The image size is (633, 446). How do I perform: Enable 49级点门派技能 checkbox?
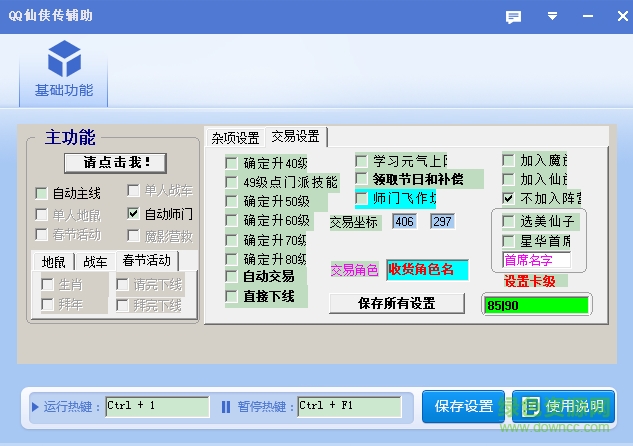point(231,182)
